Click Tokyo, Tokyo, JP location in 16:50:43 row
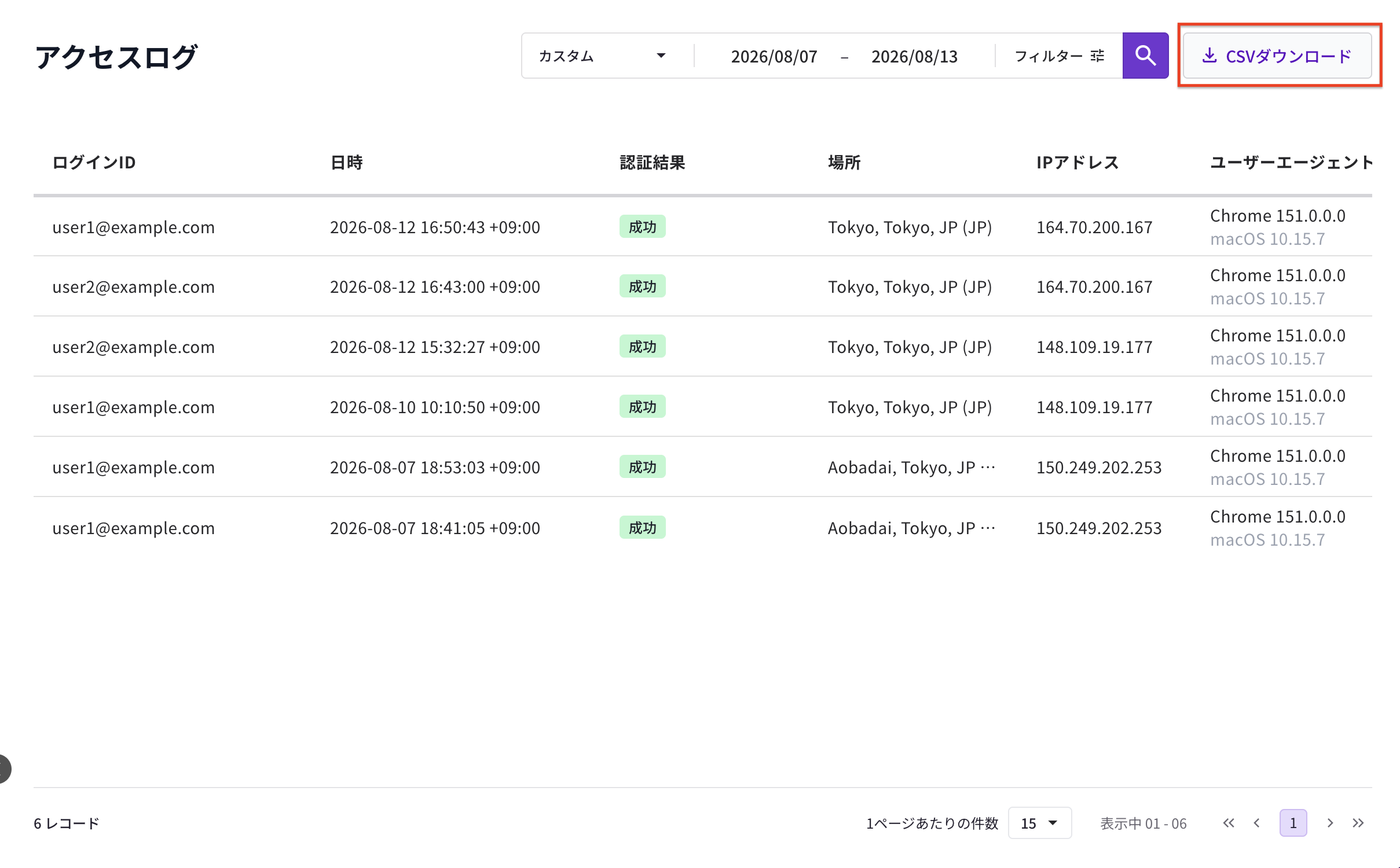The image size is (1400, 868). point(910,227)
